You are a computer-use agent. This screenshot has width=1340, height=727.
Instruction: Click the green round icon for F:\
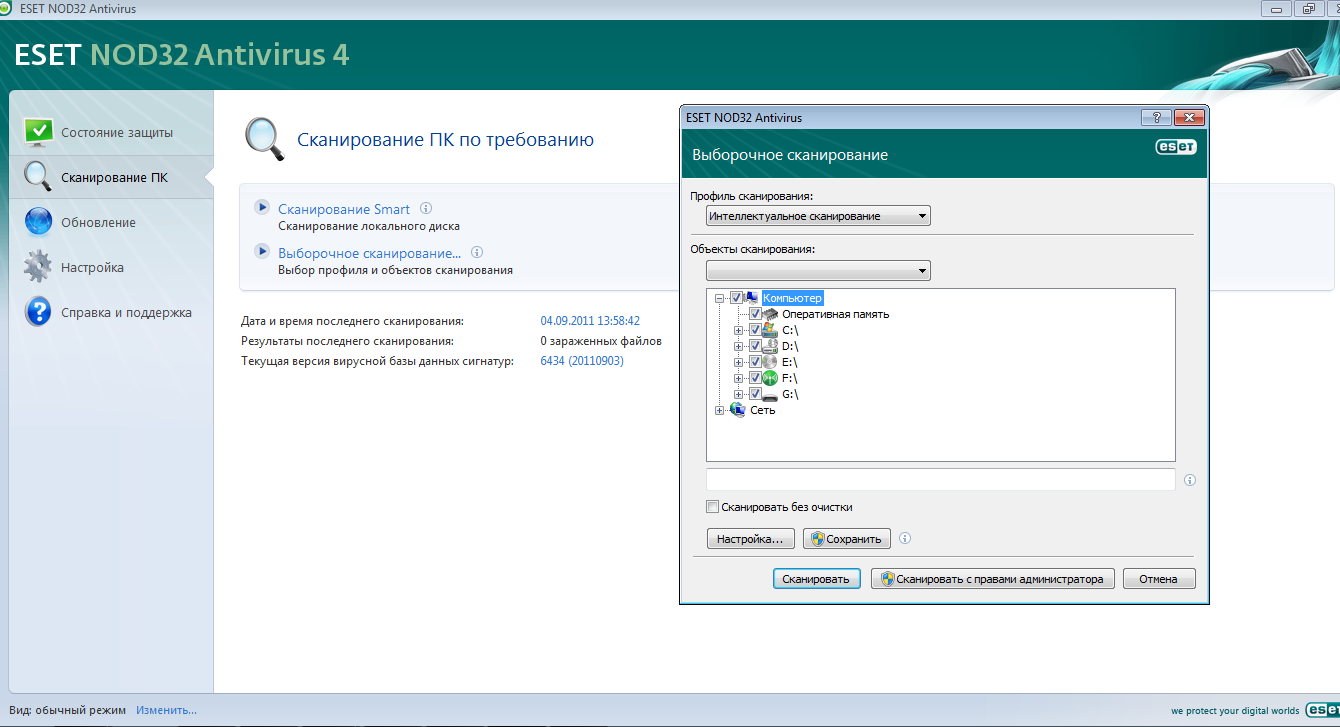769,378
